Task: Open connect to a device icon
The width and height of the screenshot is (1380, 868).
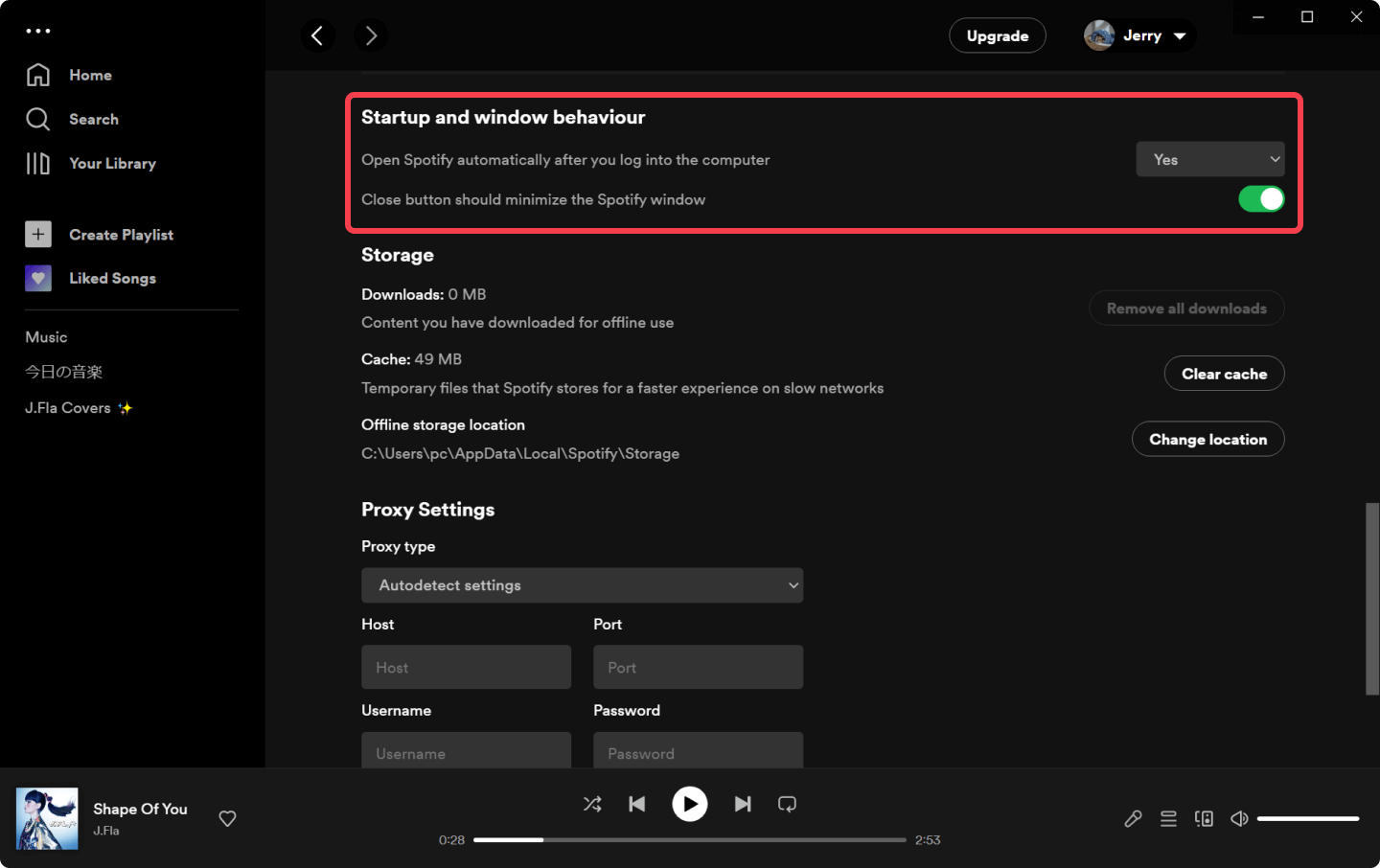Action: 1204,818
